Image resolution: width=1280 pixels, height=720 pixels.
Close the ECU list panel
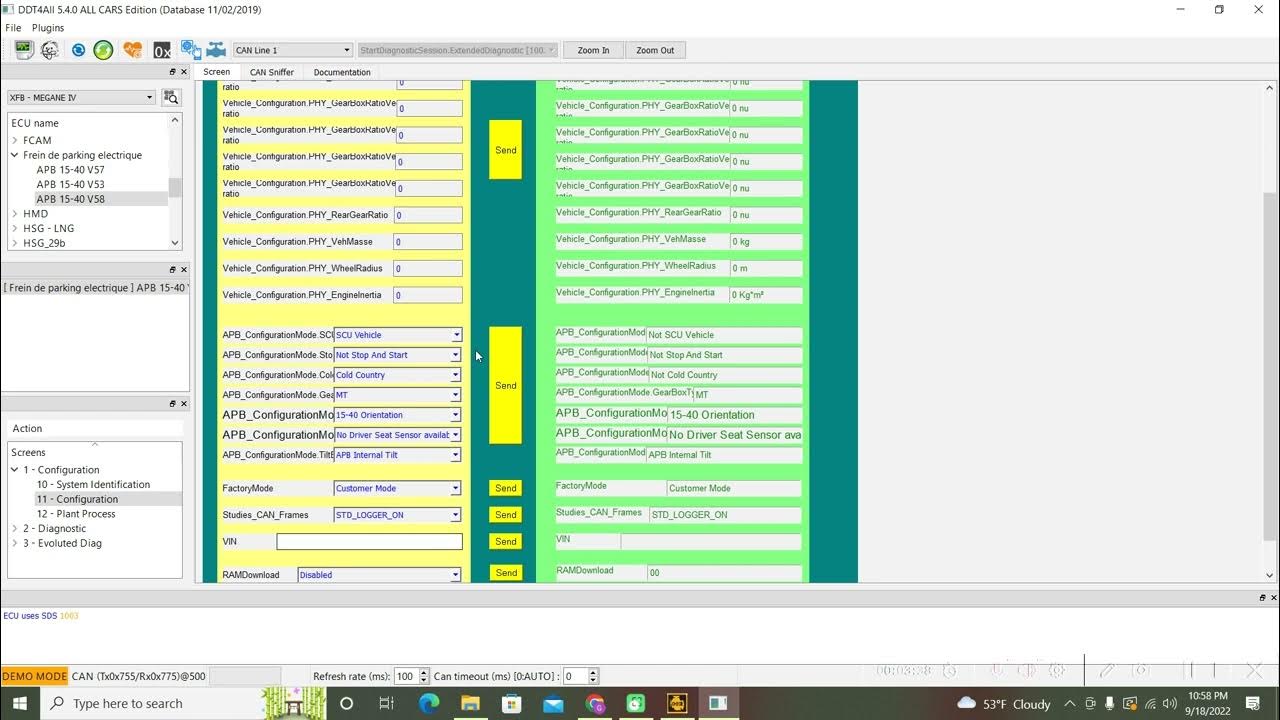pos(184,72)
